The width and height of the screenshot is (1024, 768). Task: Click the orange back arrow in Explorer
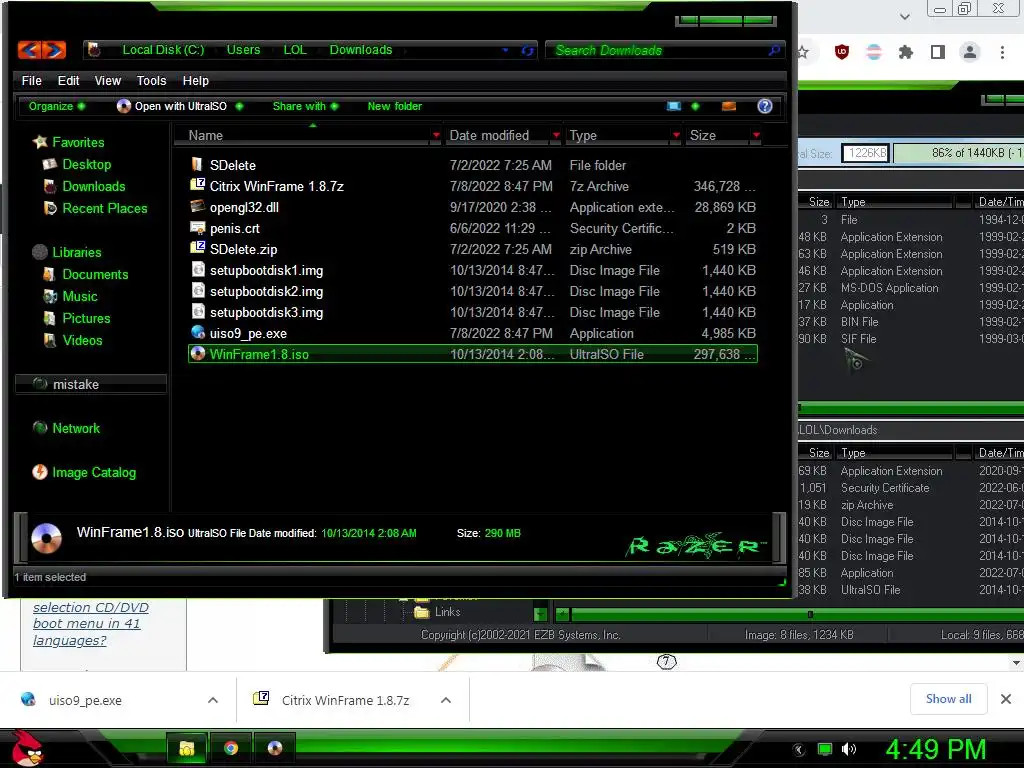pyautogui.click(x=29, y=50)
